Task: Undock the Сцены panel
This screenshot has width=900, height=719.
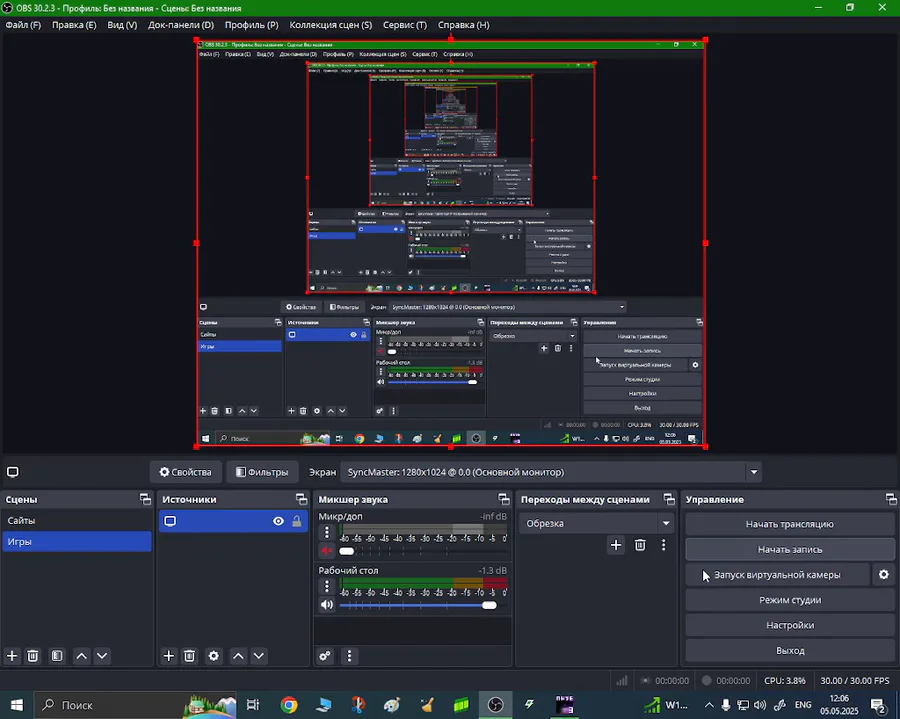Action: point(145,499)
